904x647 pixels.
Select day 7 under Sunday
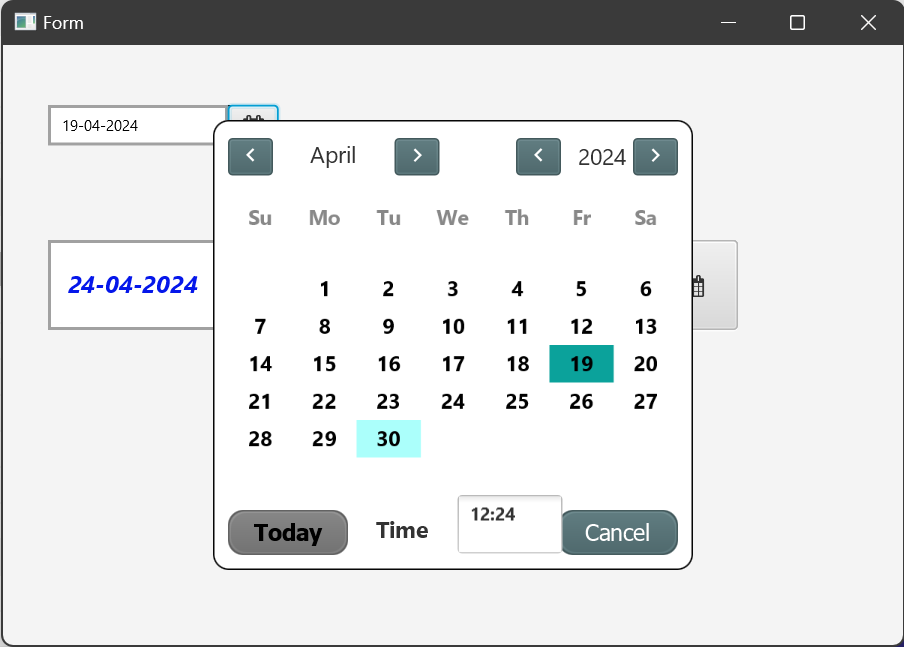tap(260, 327)
